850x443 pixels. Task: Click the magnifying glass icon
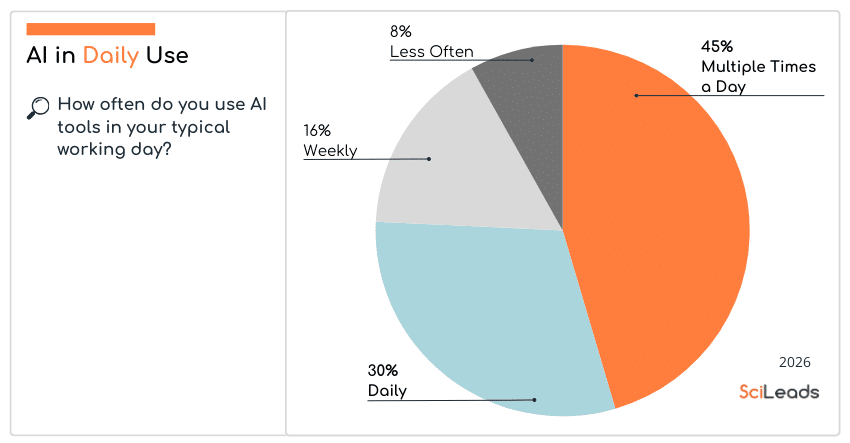tap(38, 108)
